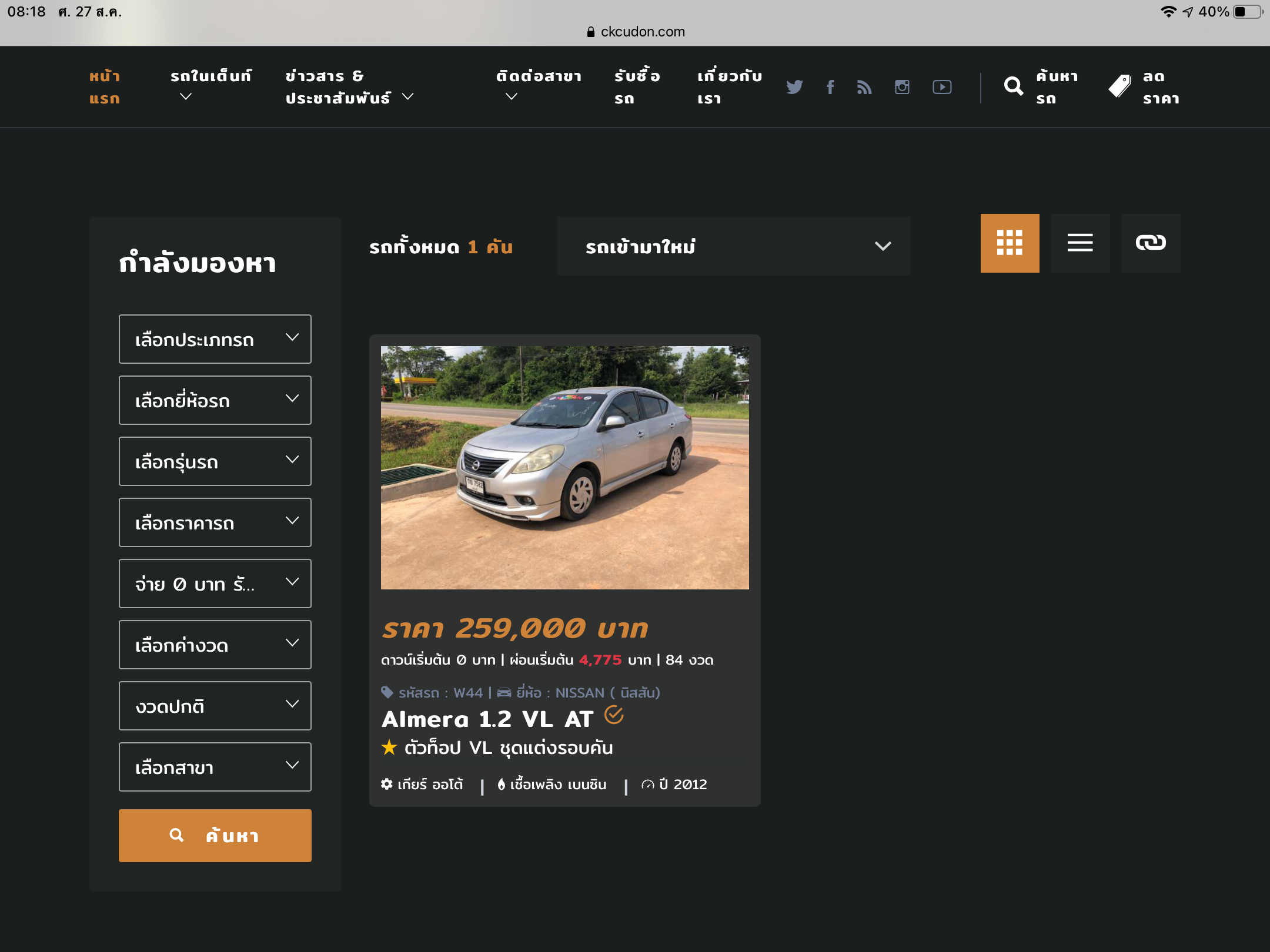Open the งวดปกติ dropdown
This screenshot has width=1270, height=952.
[215, 706]
